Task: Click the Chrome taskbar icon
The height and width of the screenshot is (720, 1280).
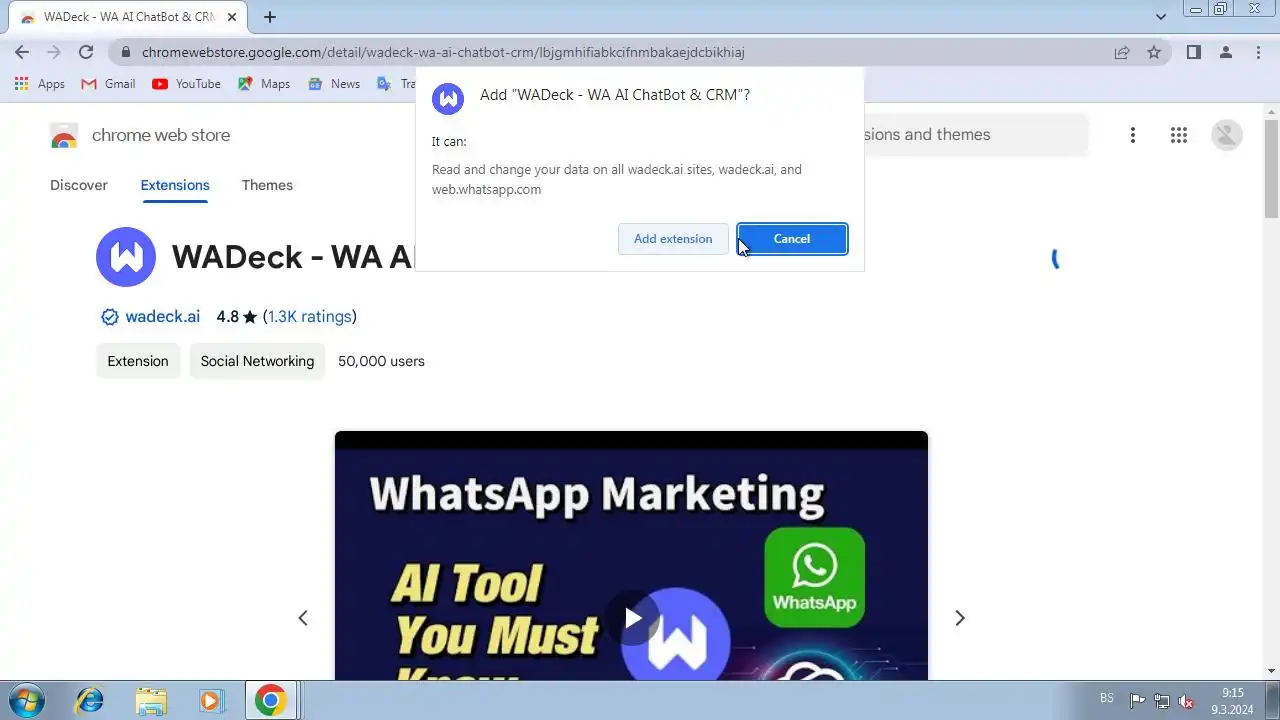Action: (x=270, y=700)
